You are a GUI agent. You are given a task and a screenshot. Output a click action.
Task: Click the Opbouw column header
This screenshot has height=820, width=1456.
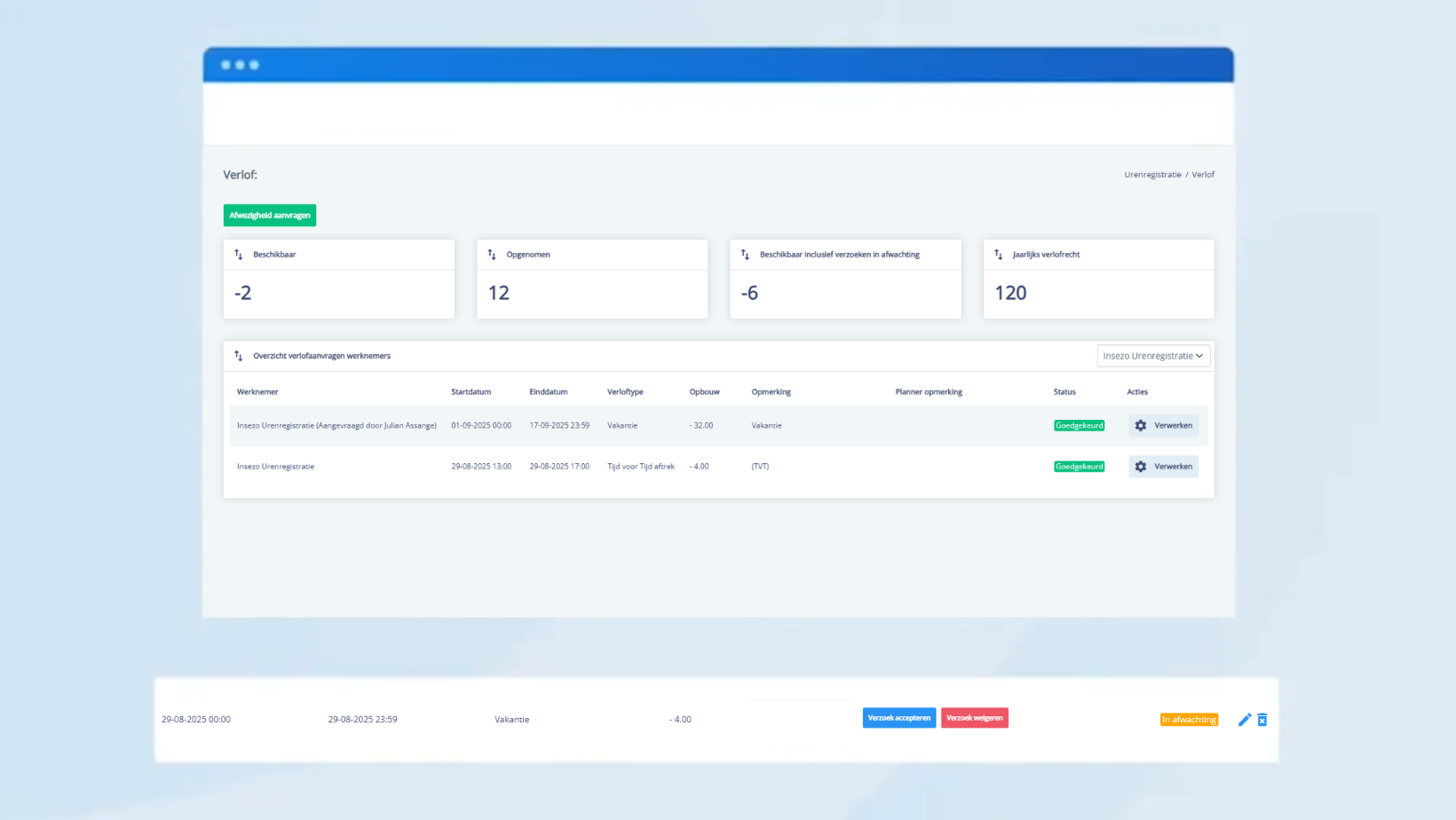tap(705, 392)
